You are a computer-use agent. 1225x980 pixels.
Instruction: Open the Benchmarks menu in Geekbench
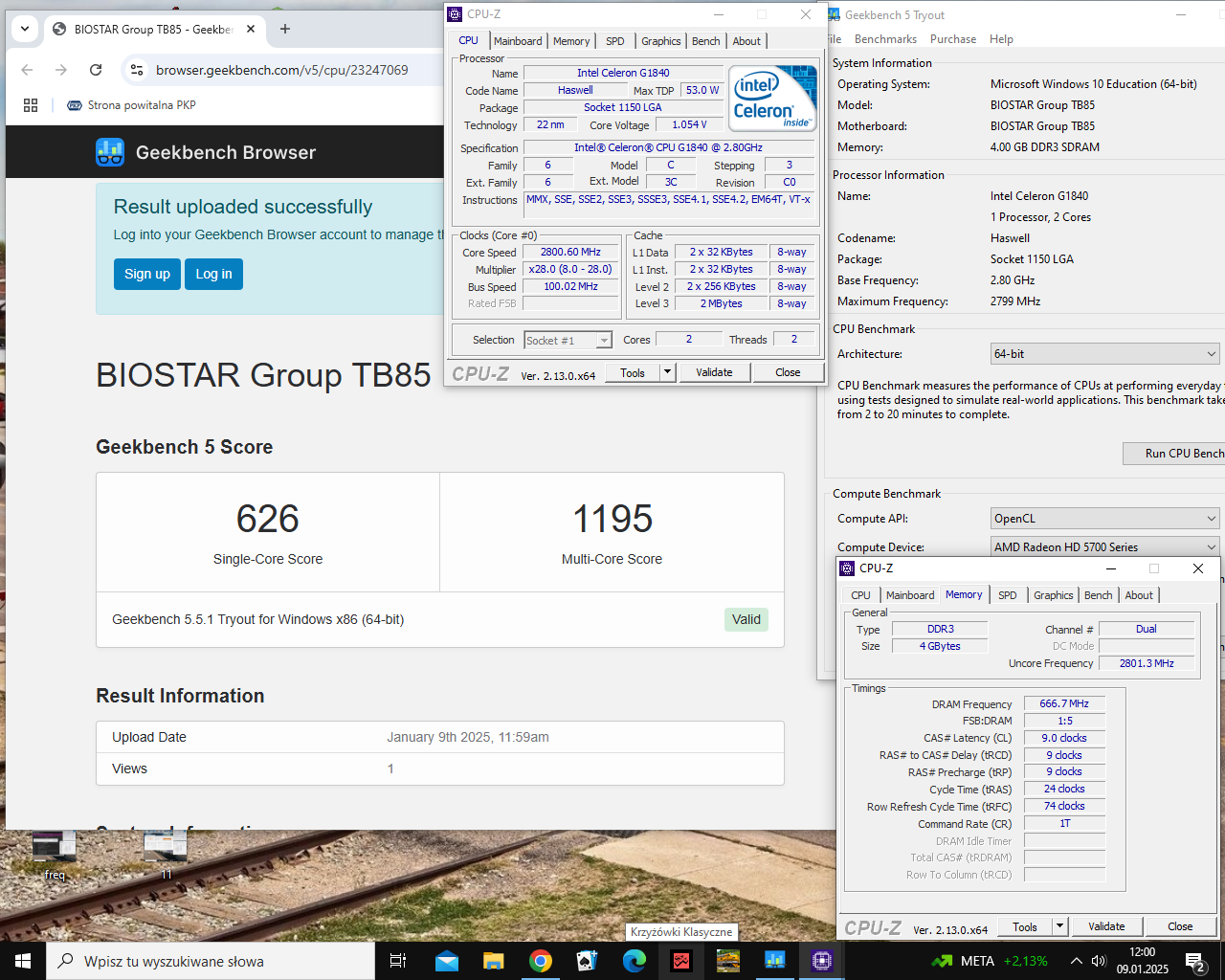tap(885, 39)
